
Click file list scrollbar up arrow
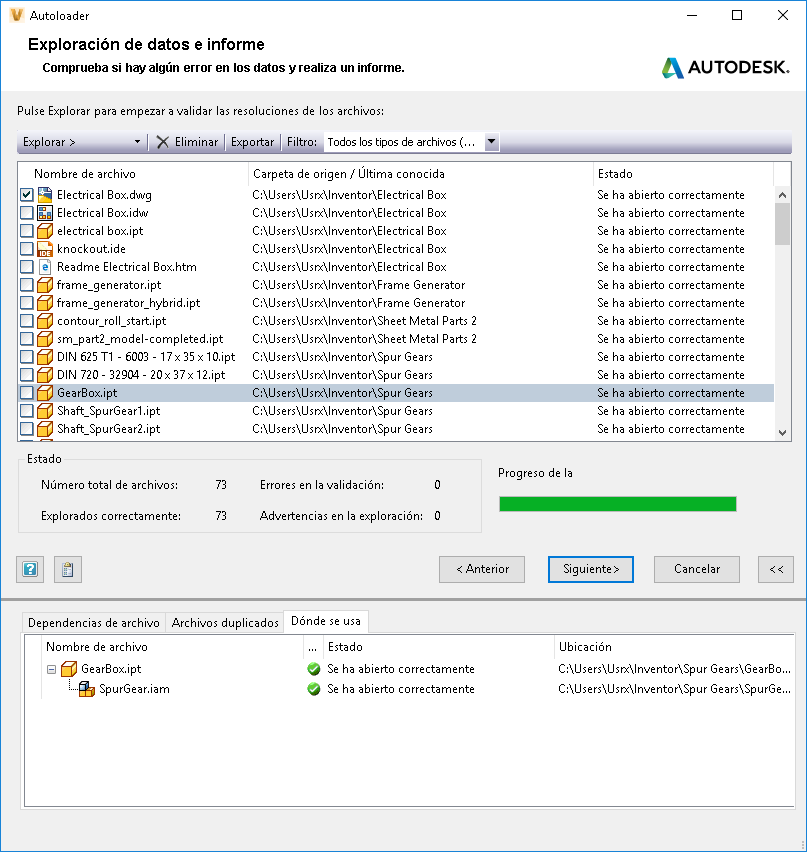(783, 195)
